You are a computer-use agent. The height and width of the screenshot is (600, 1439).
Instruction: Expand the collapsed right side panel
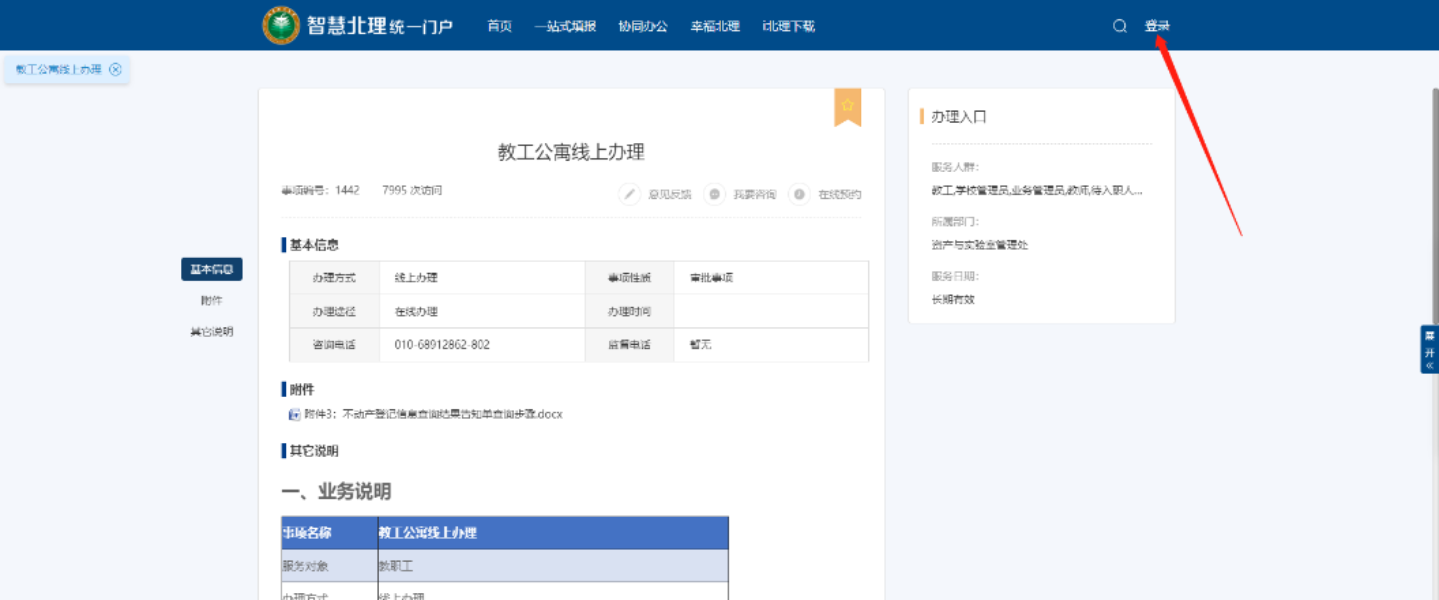(x=1429, y=349)
